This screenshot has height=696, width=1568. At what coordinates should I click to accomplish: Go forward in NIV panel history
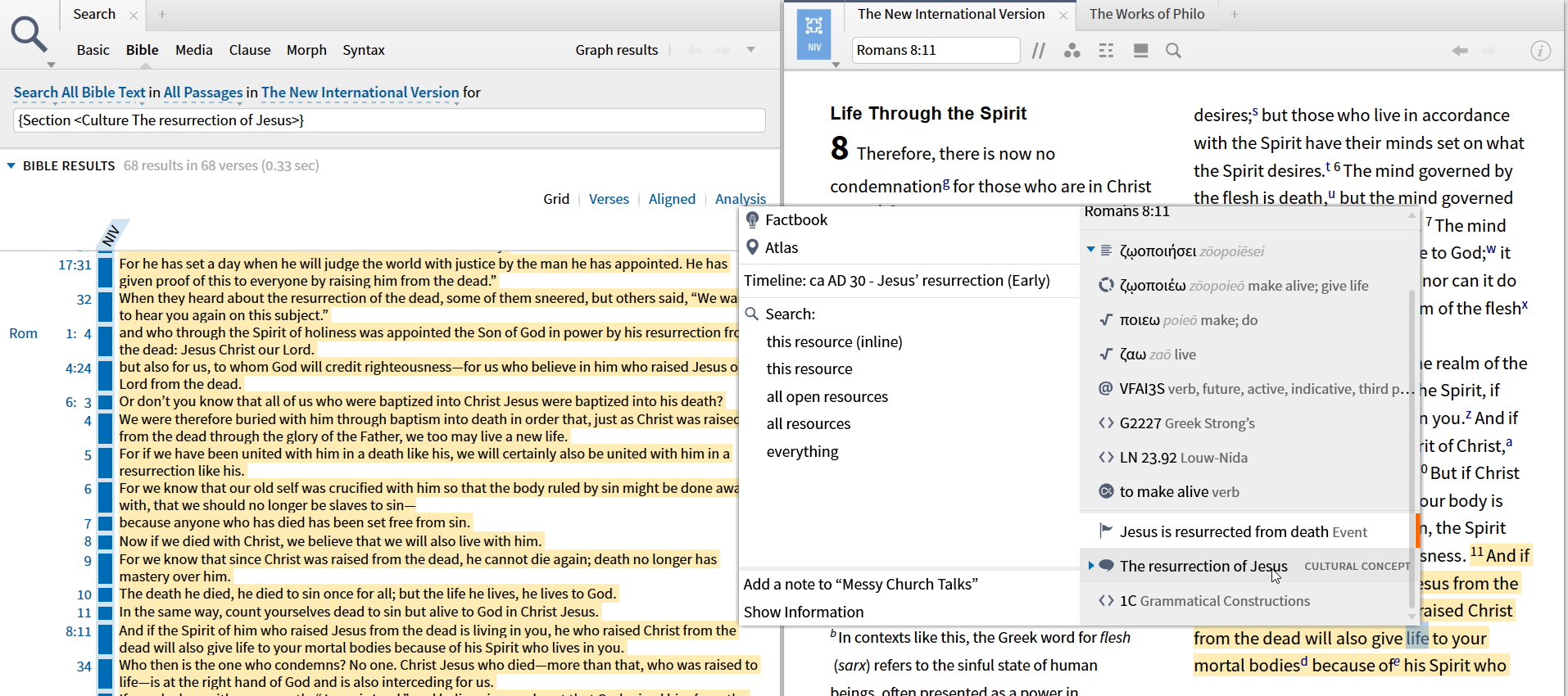(x=1489, y=51)
